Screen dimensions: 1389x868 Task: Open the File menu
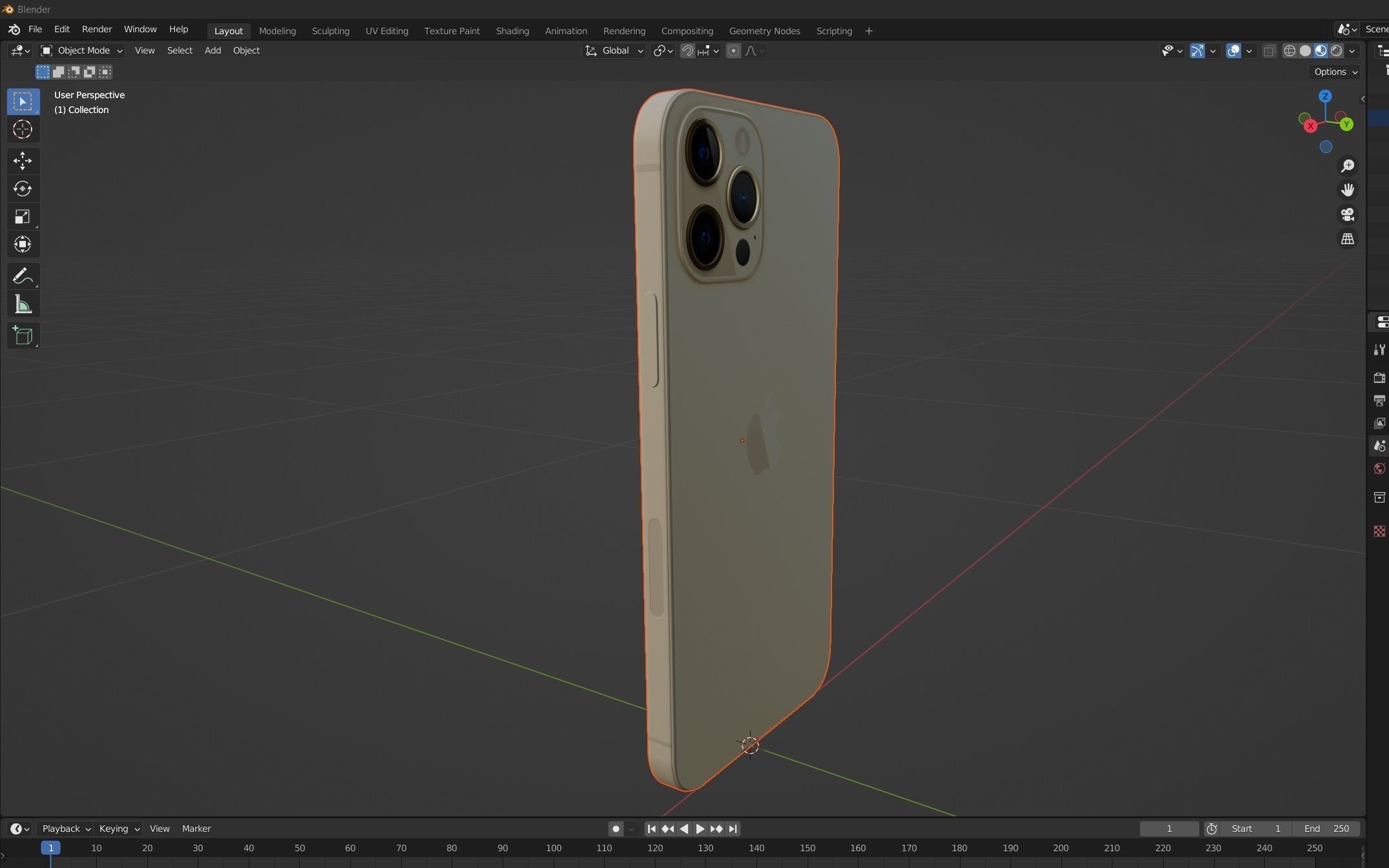point(36,30)
